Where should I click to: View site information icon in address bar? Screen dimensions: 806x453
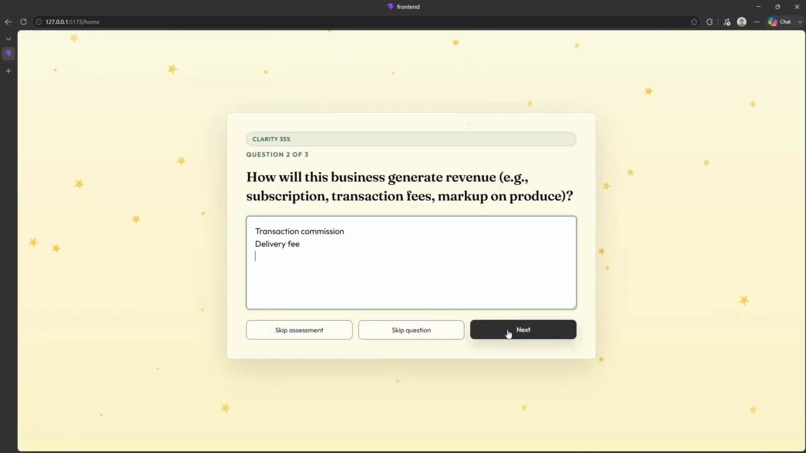click(x=38, y=22)
